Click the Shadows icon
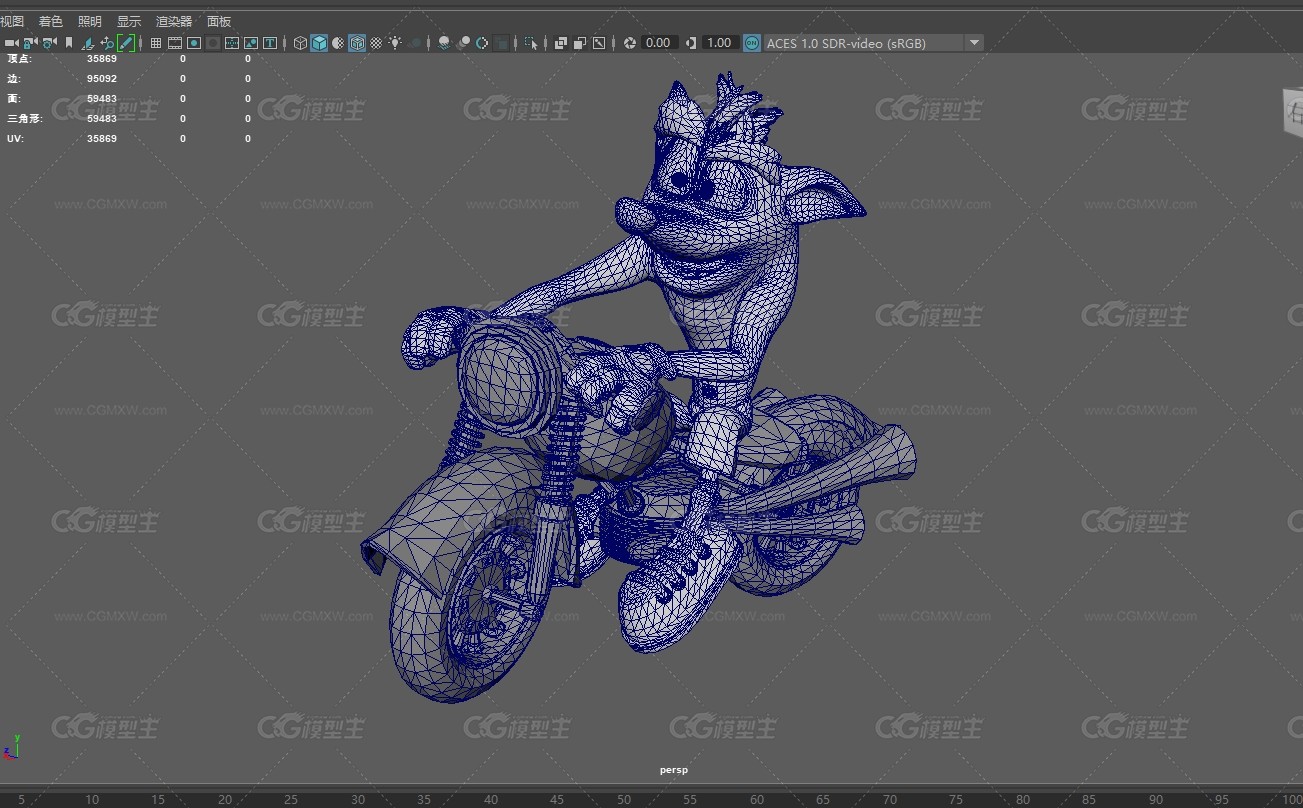Screen dimensions: 1303x808 [414, 43]
